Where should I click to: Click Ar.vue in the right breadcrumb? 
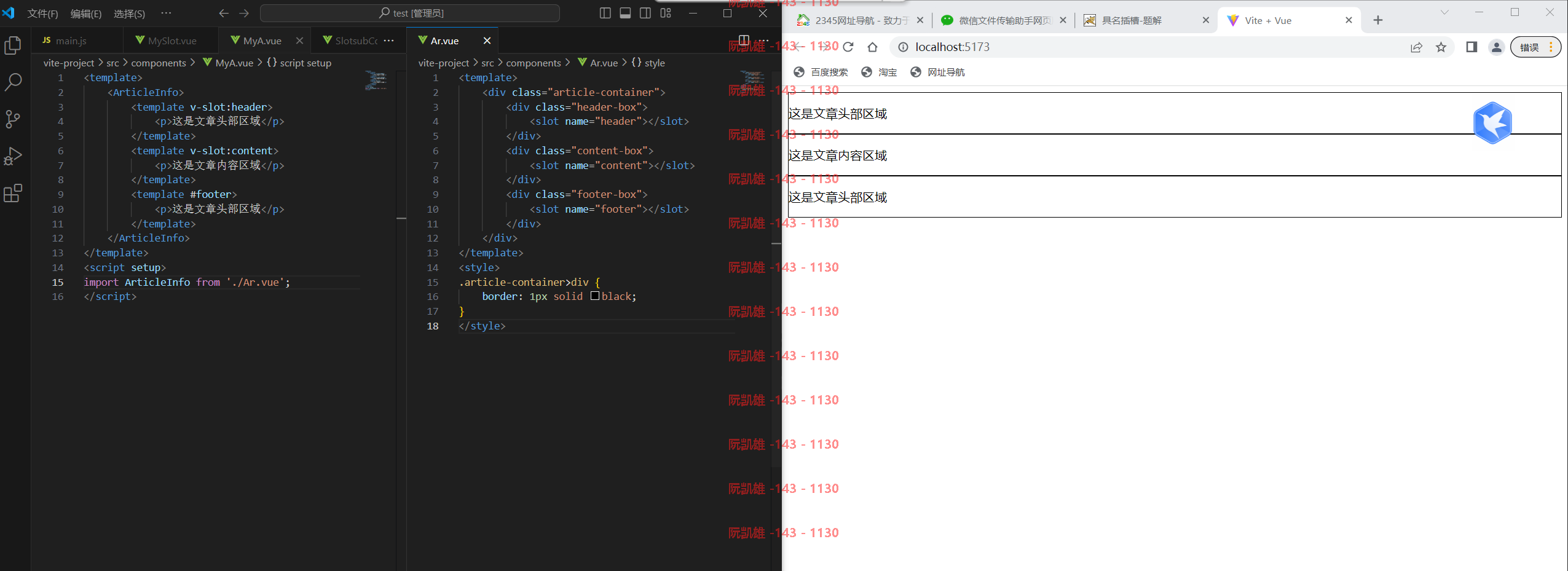coord(604,63)
